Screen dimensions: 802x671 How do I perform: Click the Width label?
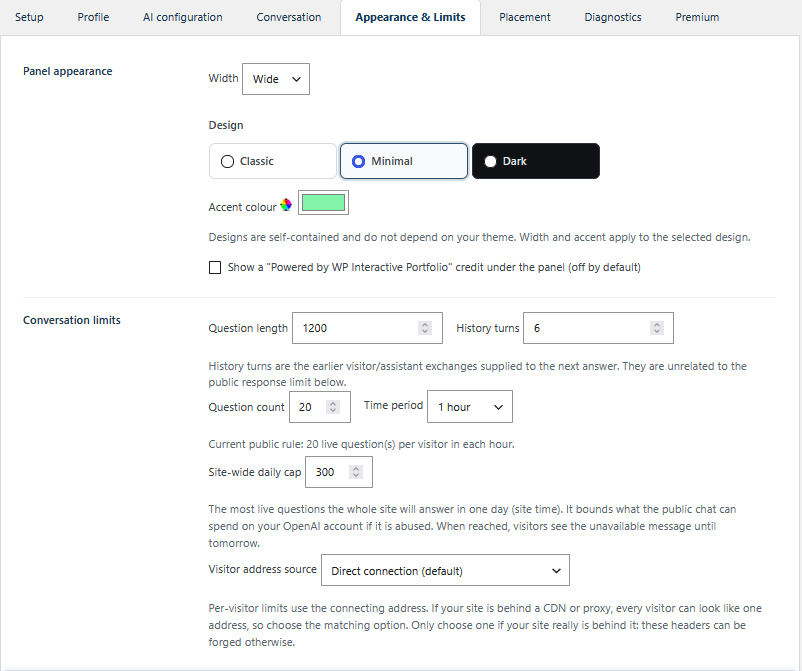tap(223, 78)
